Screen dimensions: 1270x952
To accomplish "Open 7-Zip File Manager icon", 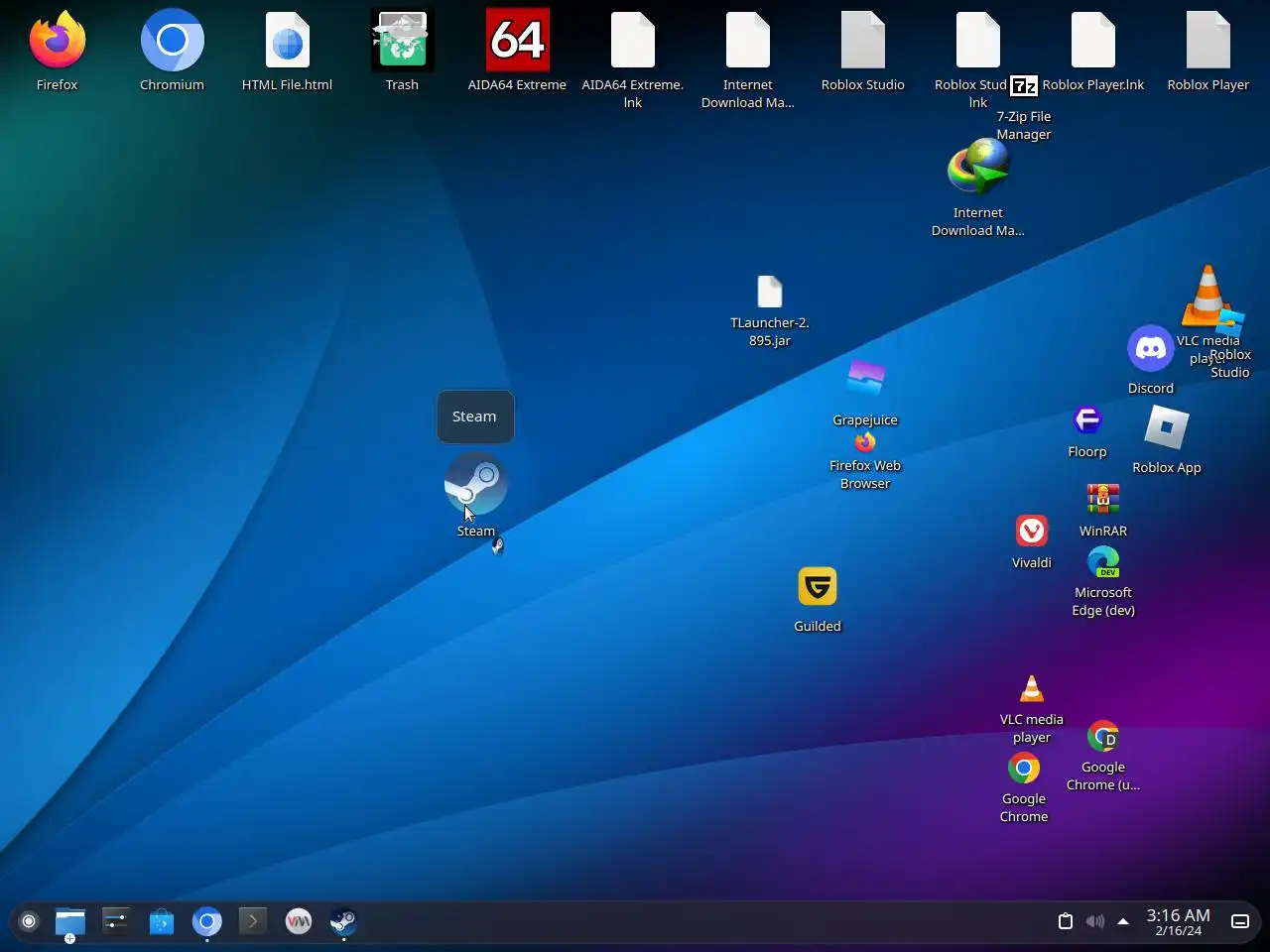I will tap(1024, 86).
